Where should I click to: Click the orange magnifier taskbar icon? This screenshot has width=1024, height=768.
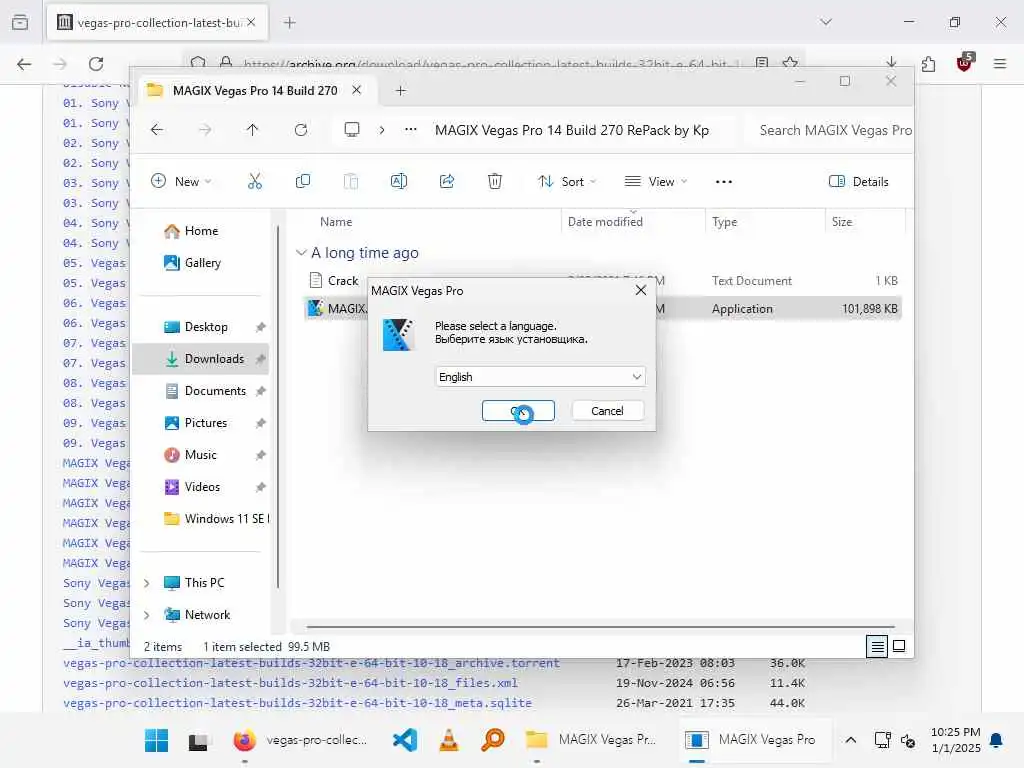(493, 740)
